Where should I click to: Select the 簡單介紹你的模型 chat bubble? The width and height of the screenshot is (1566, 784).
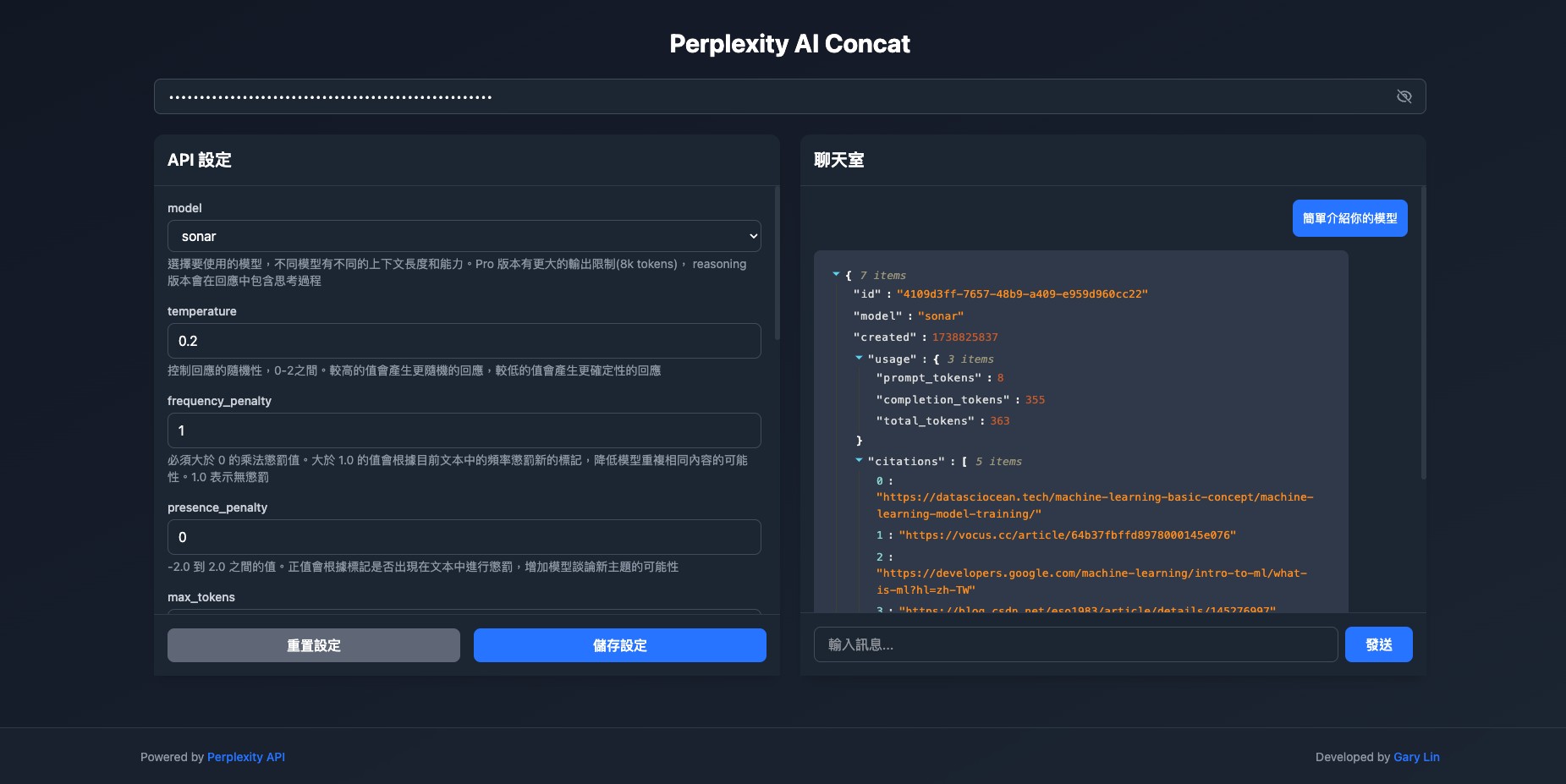coord(1349,217)
